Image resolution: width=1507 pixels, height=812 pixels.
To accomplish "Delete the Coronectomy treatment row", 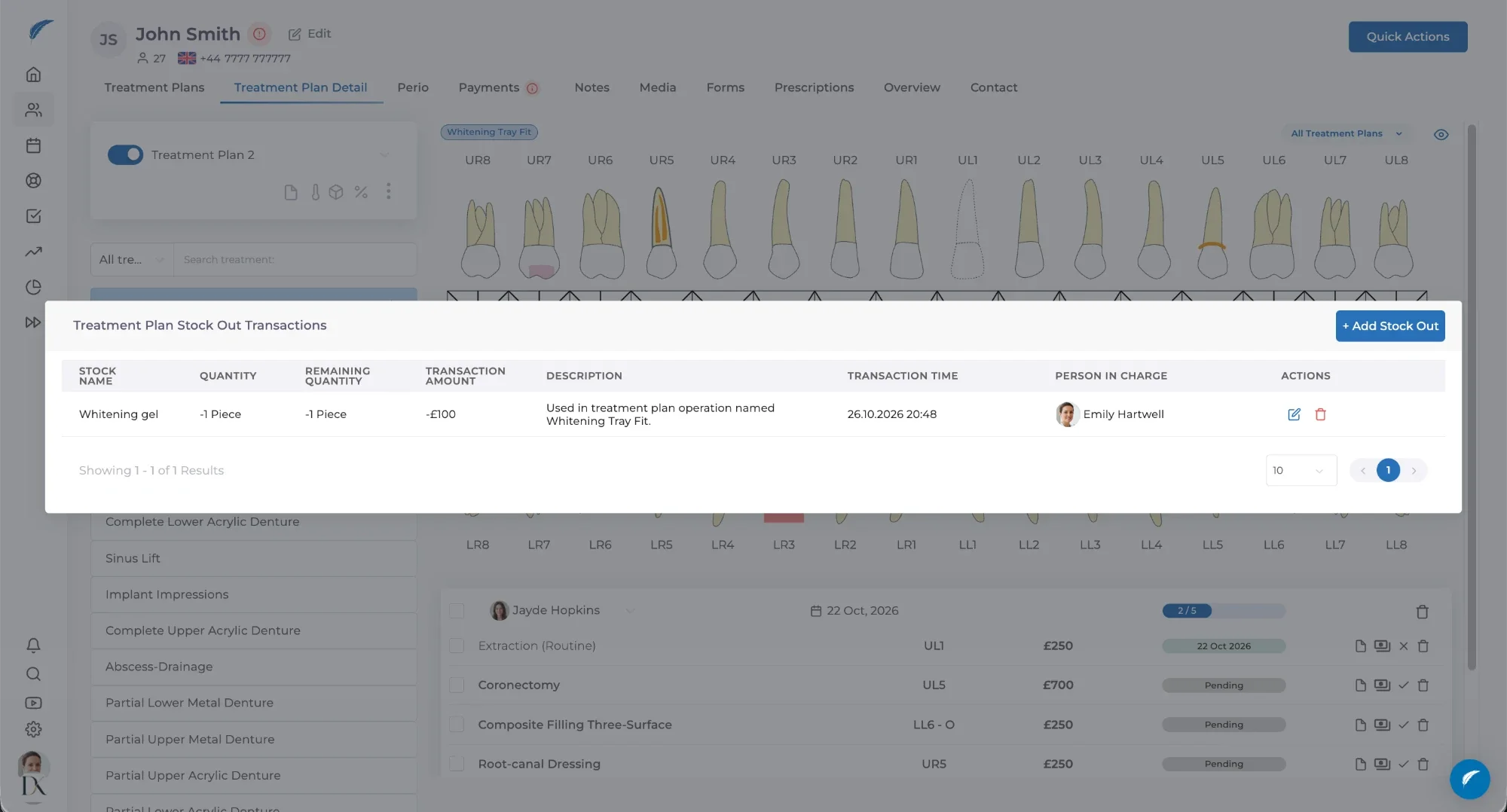I will click(1423, 685).
